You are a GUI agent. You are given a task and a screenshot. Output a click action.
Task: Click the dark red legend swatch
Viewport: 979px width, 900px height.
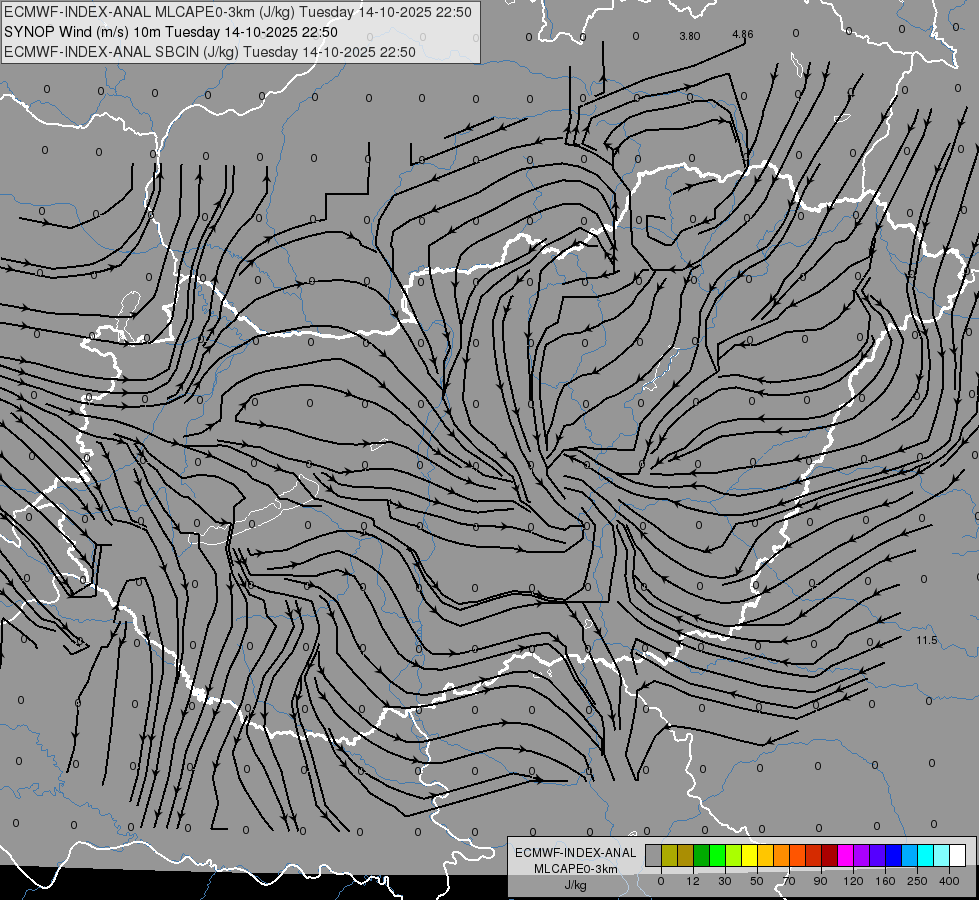[830, 855]
